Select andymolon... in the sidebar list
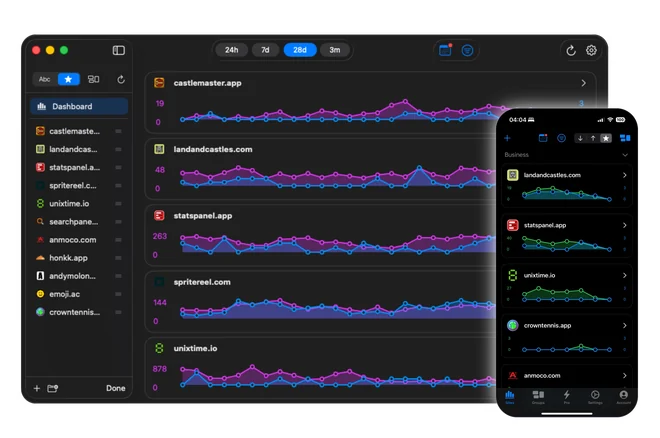 [x=79, y=276]
